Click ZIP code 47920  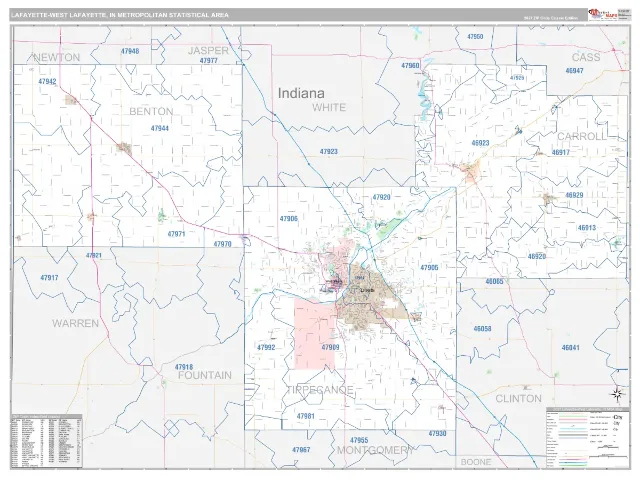coord(381,198)
